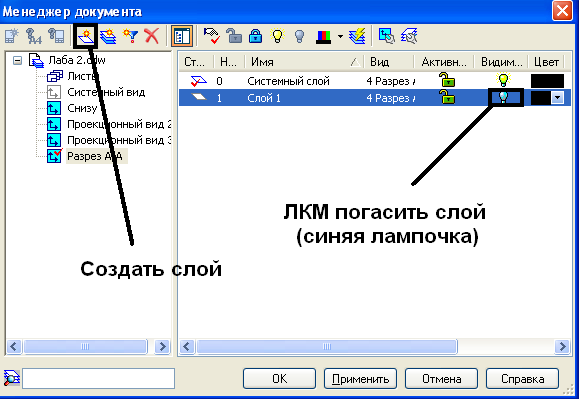Select the Системный слой row name
This screenshot has height=399, width=585.
click(288, 81)
